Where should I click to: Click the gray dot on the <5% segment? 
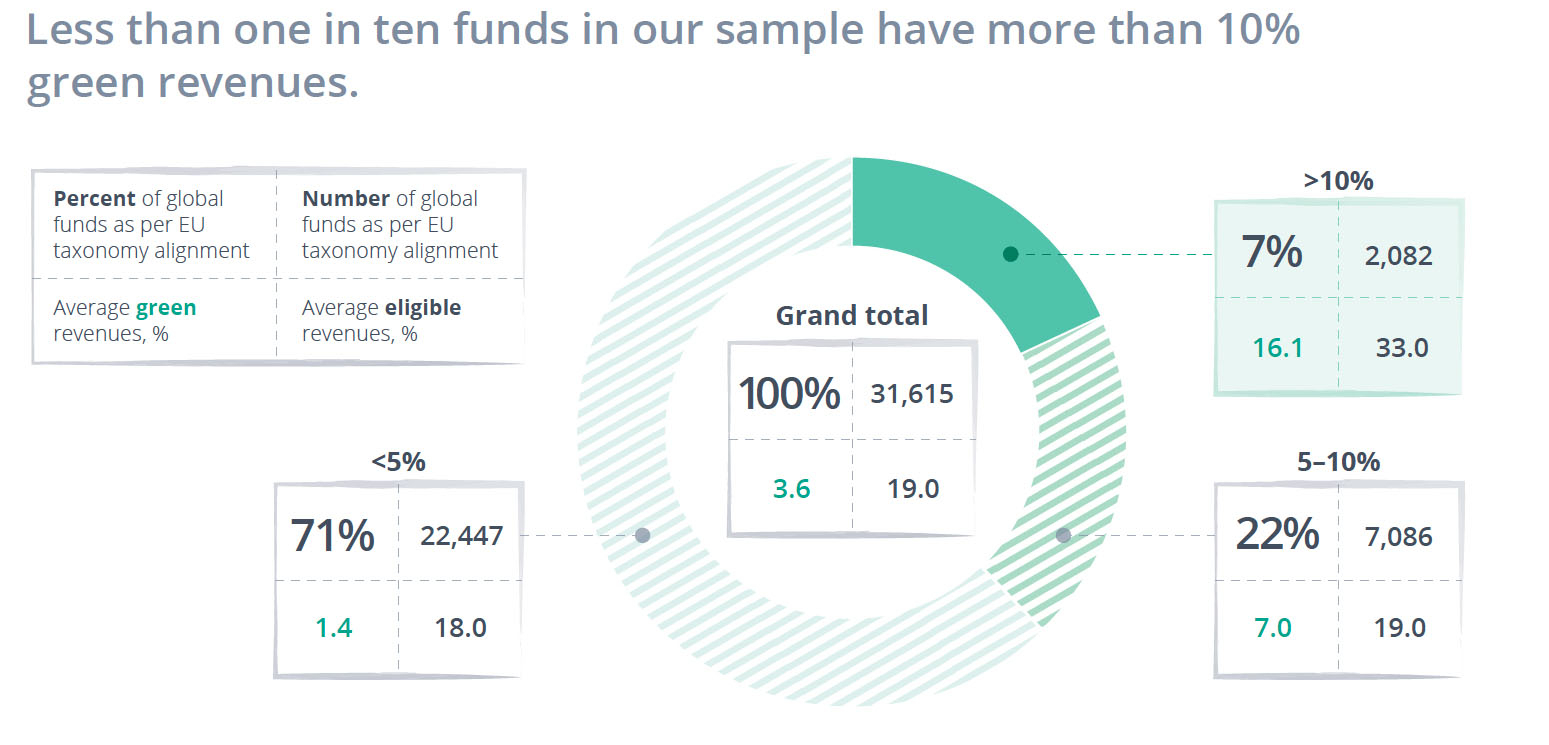[x=643, y=536]
